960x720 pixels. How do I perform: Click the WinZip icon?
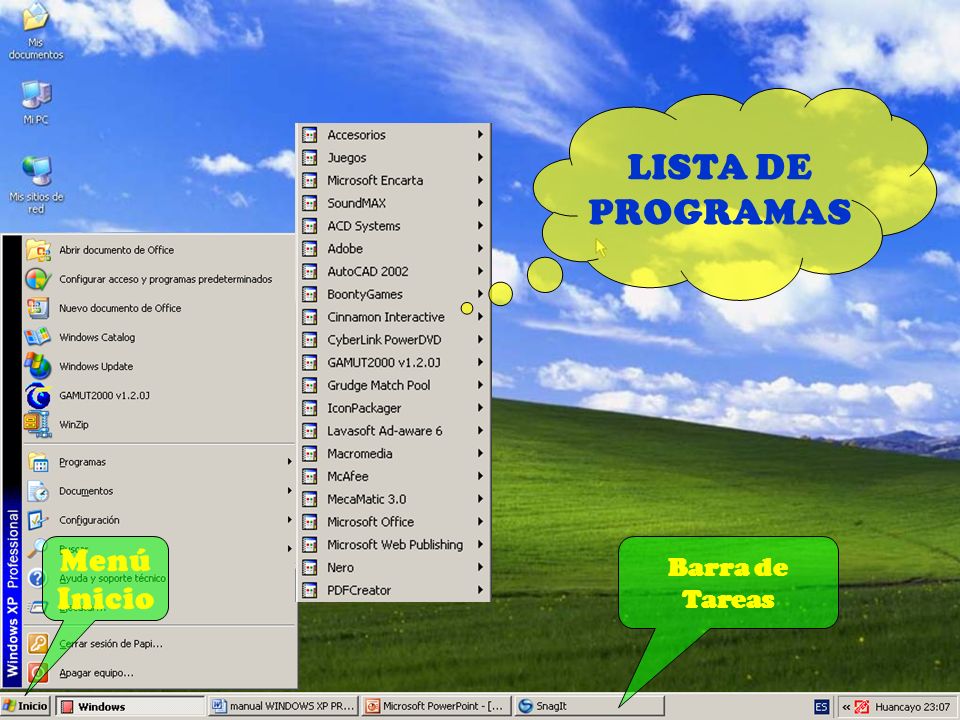tap(38, 424)
